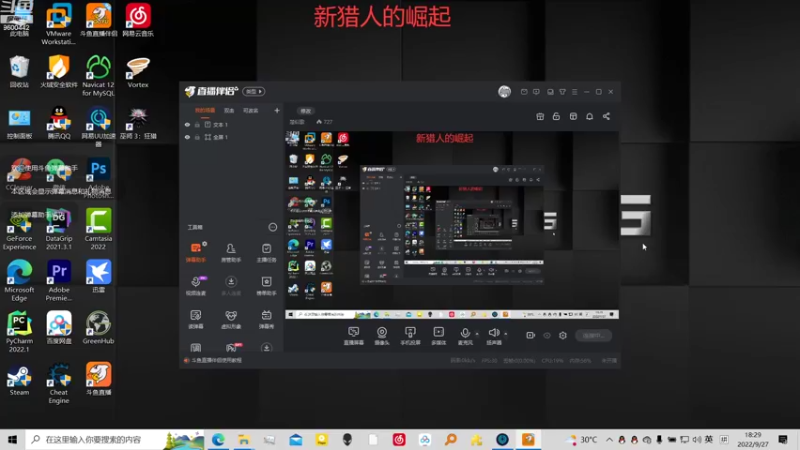Expand microphone options arrow
This screenshot has height=450, width=800.
click(x=477, y=334)
